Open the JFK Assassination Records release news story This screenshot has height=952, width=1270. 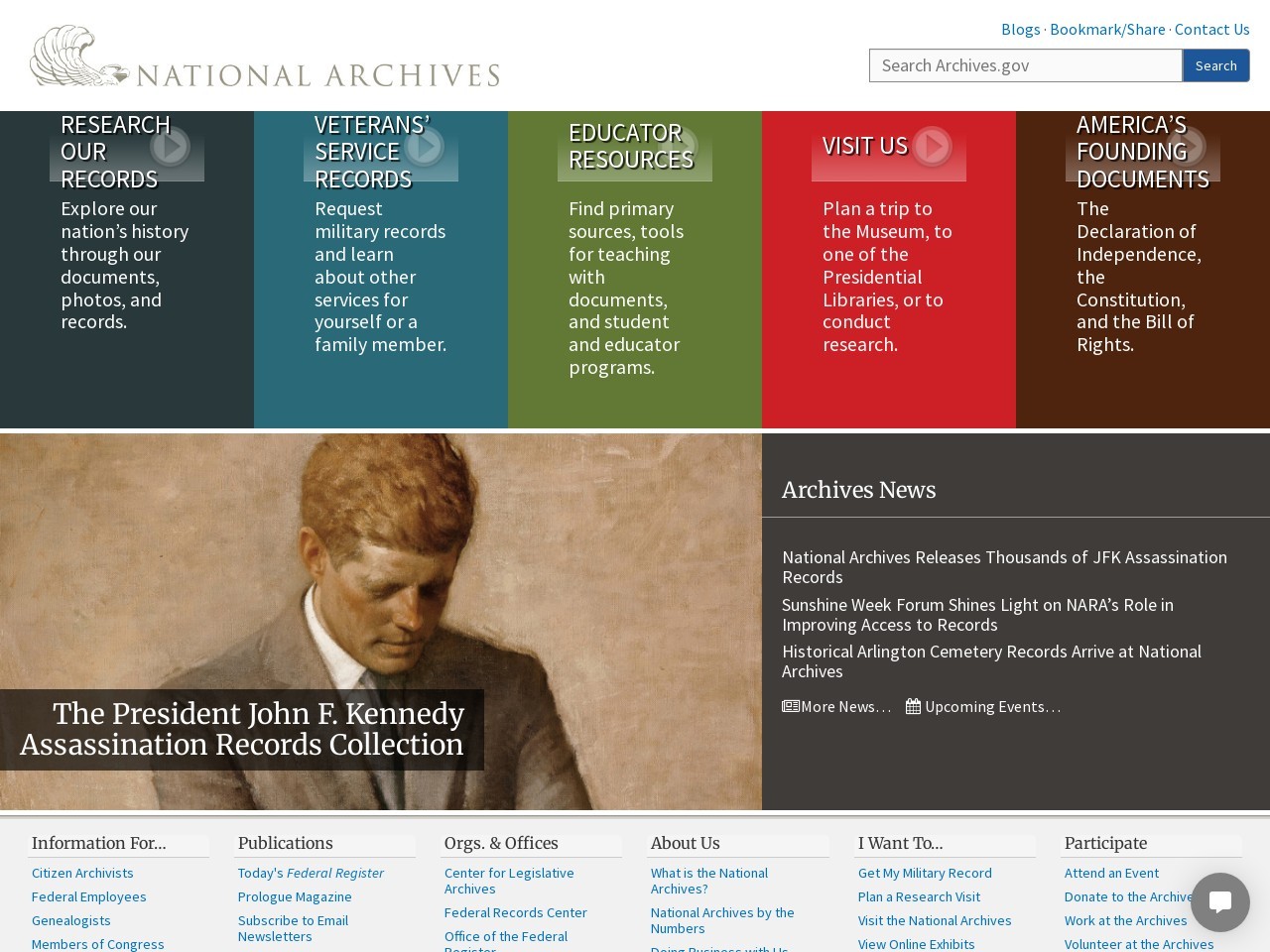coord(1004,567)
